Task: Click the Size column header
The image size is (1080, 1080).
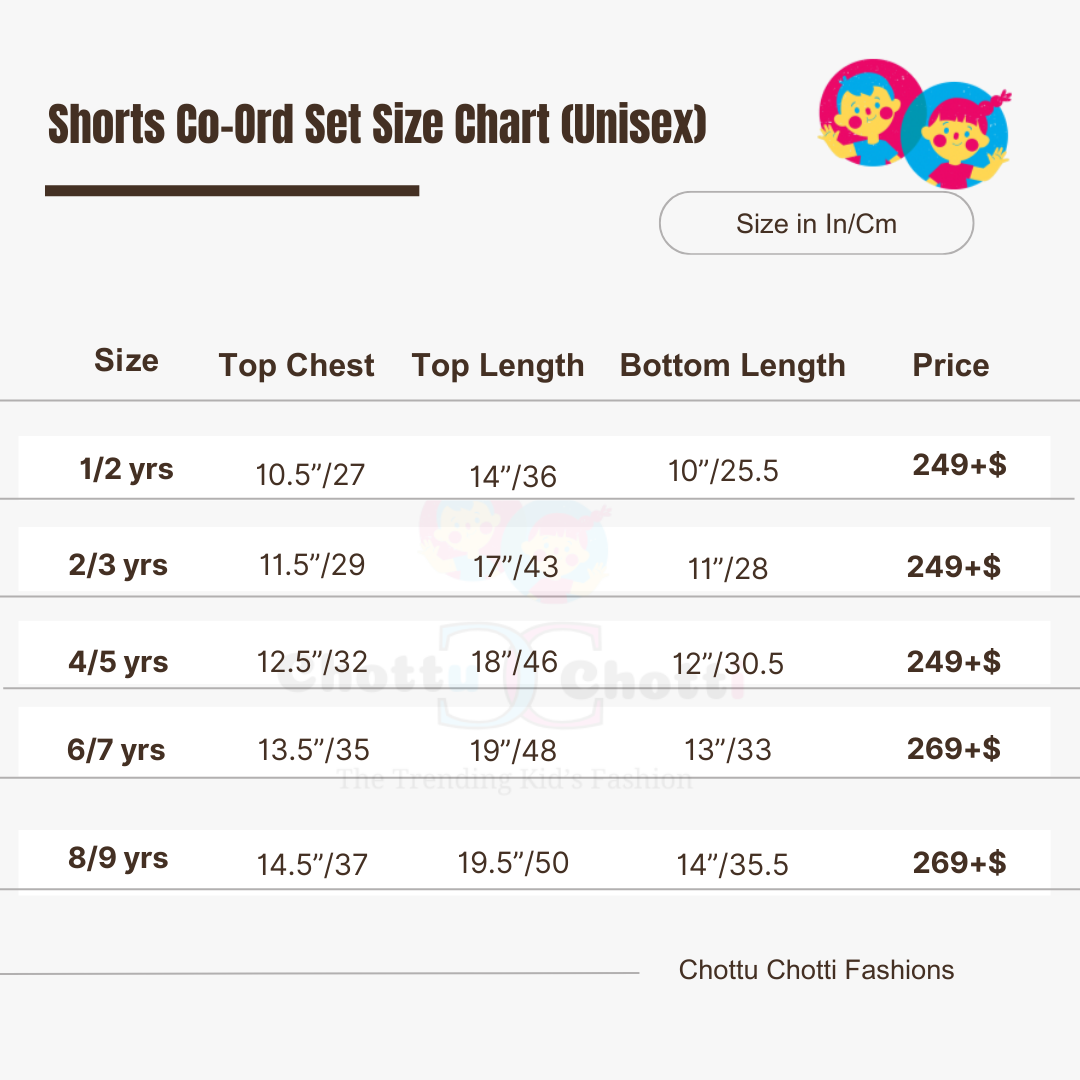Action: (126, 360)
